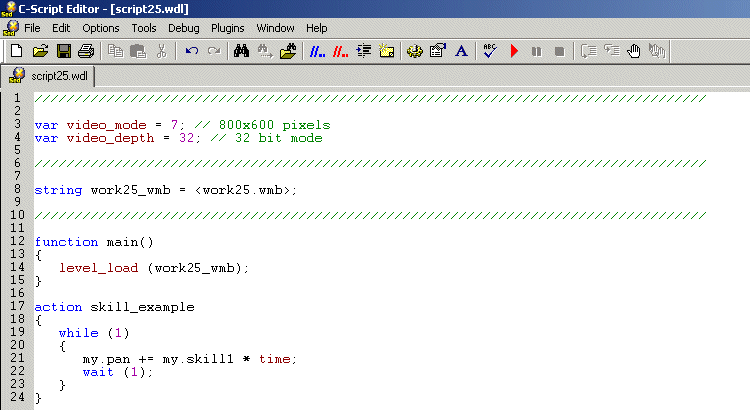Viewport: 750px width, 410px height.
Task: Open find with binoculars icon
Action: point(241,50)
